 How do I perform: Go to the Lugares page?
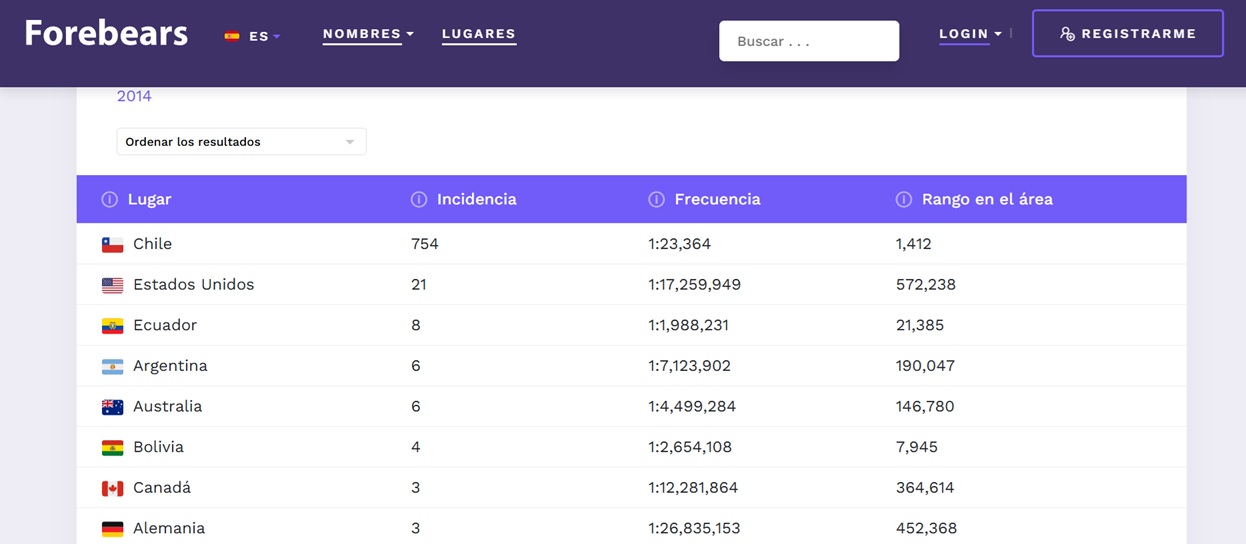point(479,34)
